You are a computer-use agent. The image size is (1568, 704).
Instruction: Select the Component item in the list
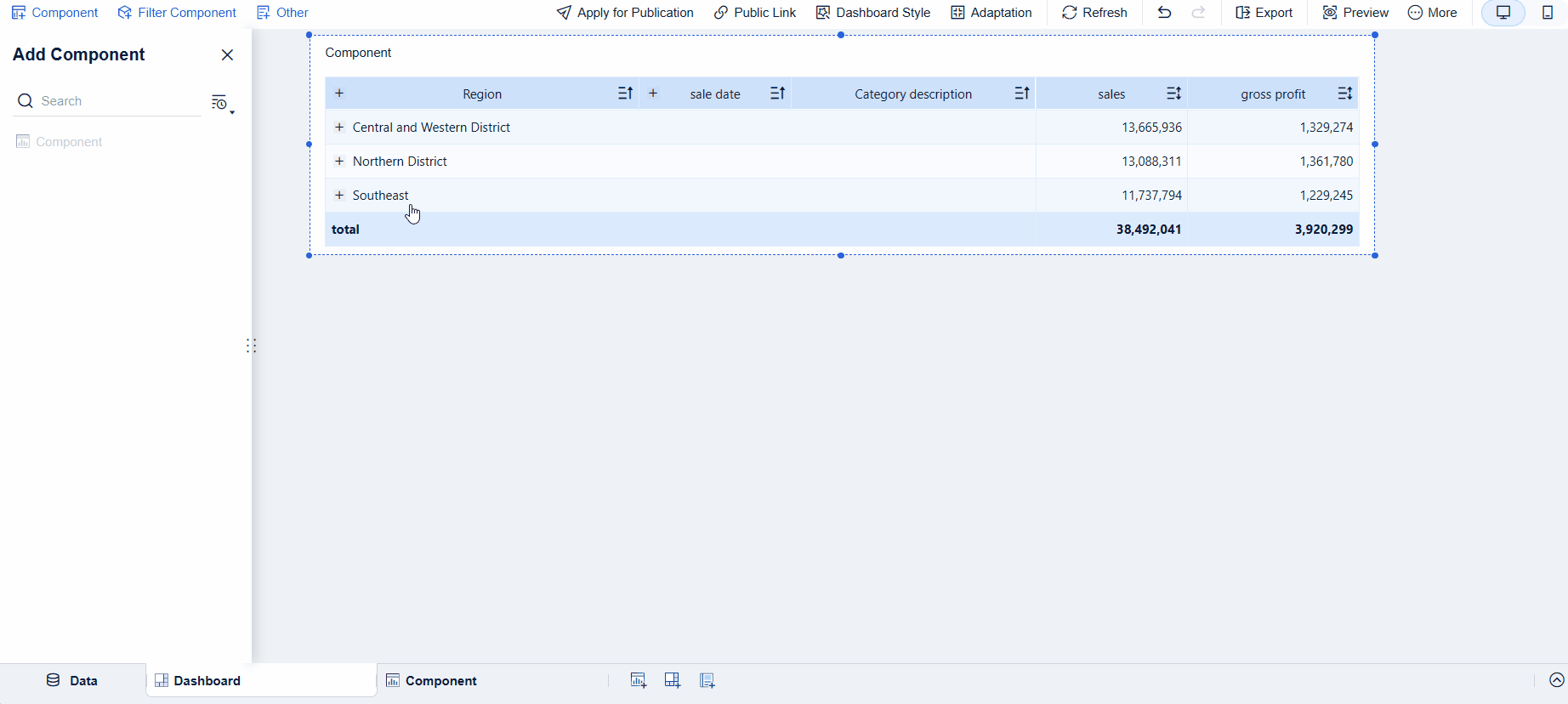coord(60,142)
